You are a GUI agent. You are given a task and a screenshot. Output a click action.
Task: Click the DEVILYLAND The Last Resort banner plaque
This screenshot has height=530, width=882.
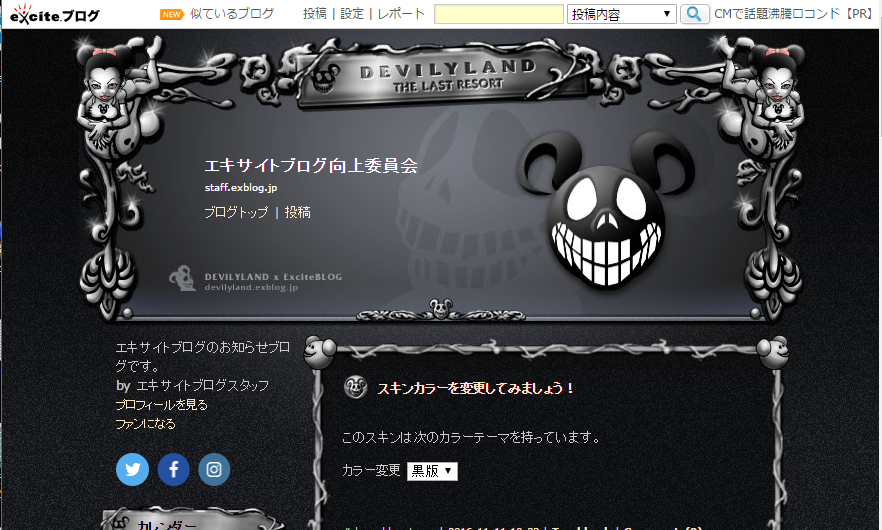click(x=443, y=77)
